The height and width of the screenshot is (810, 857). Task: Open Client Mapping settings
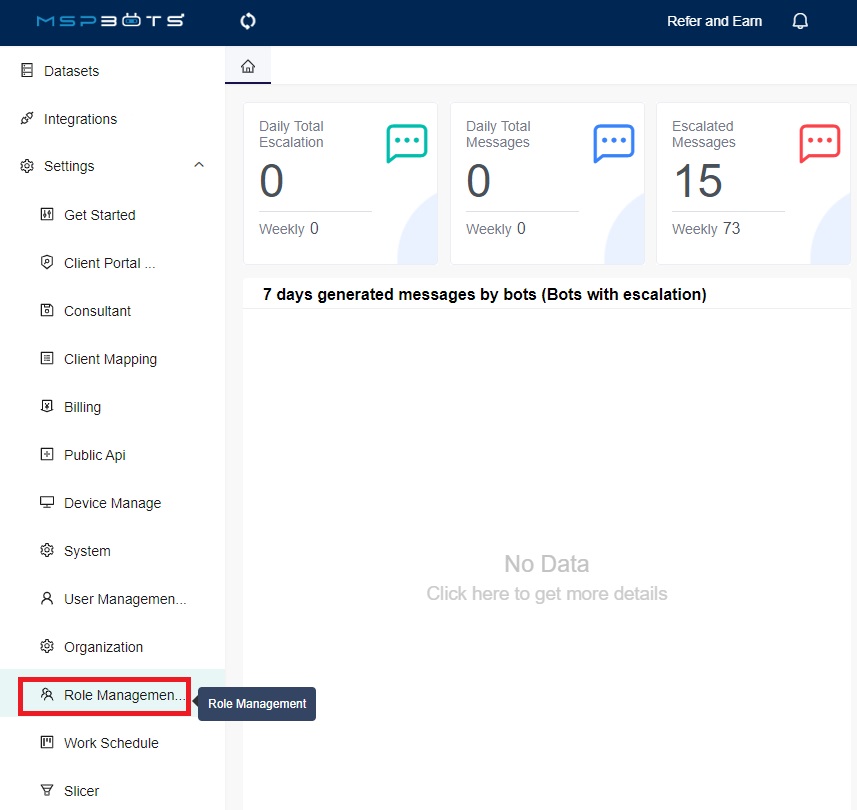[x=110, y=359]
